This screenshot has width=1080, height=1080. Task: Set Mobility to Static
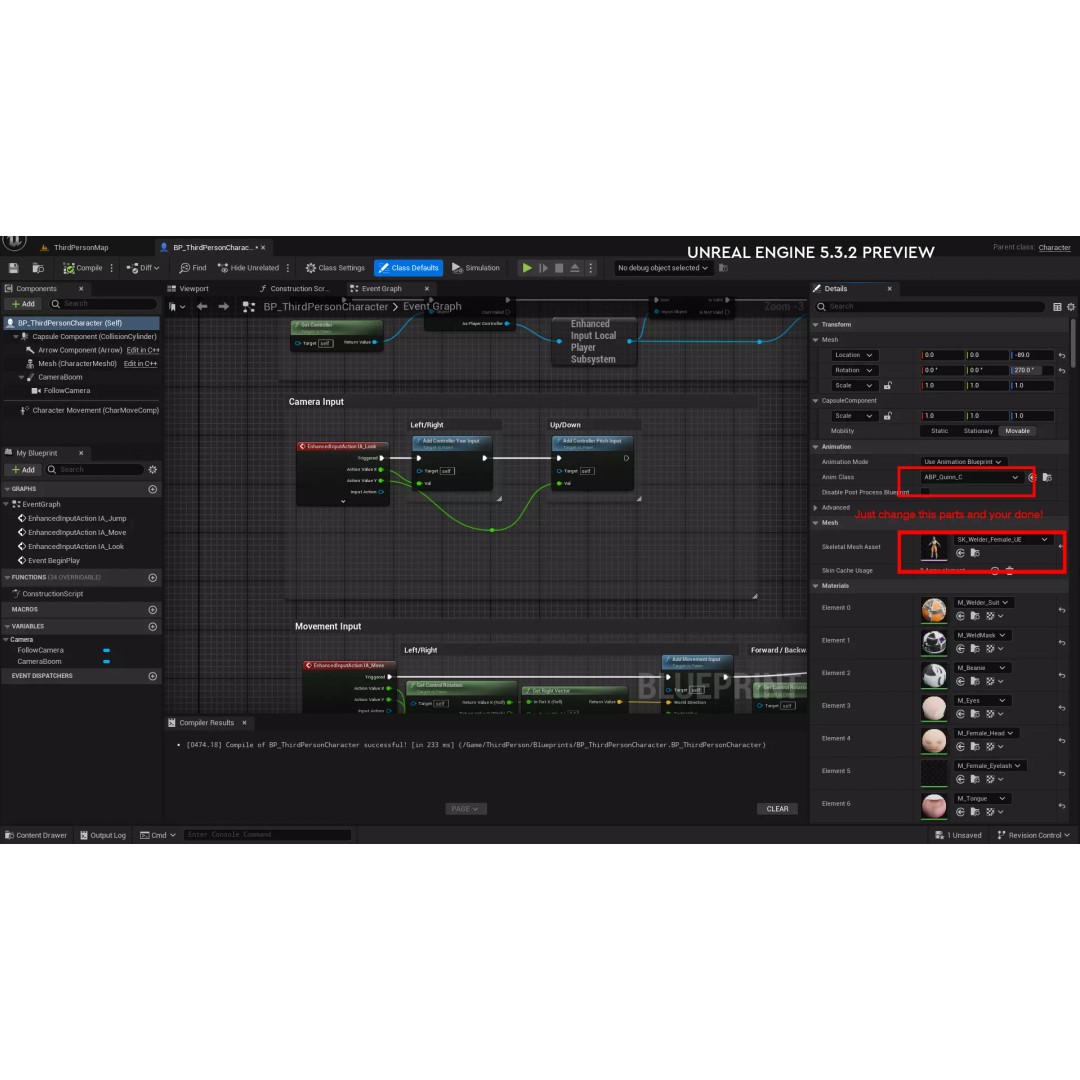[939, 431]
